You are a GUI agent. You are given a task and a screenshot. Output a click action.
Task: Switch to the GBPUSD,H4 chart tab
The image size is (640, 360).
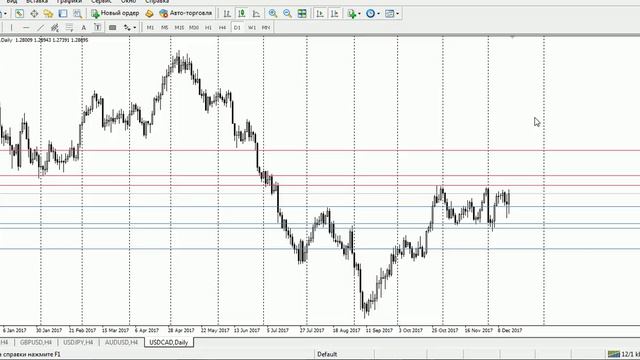(x=36, y=342)
